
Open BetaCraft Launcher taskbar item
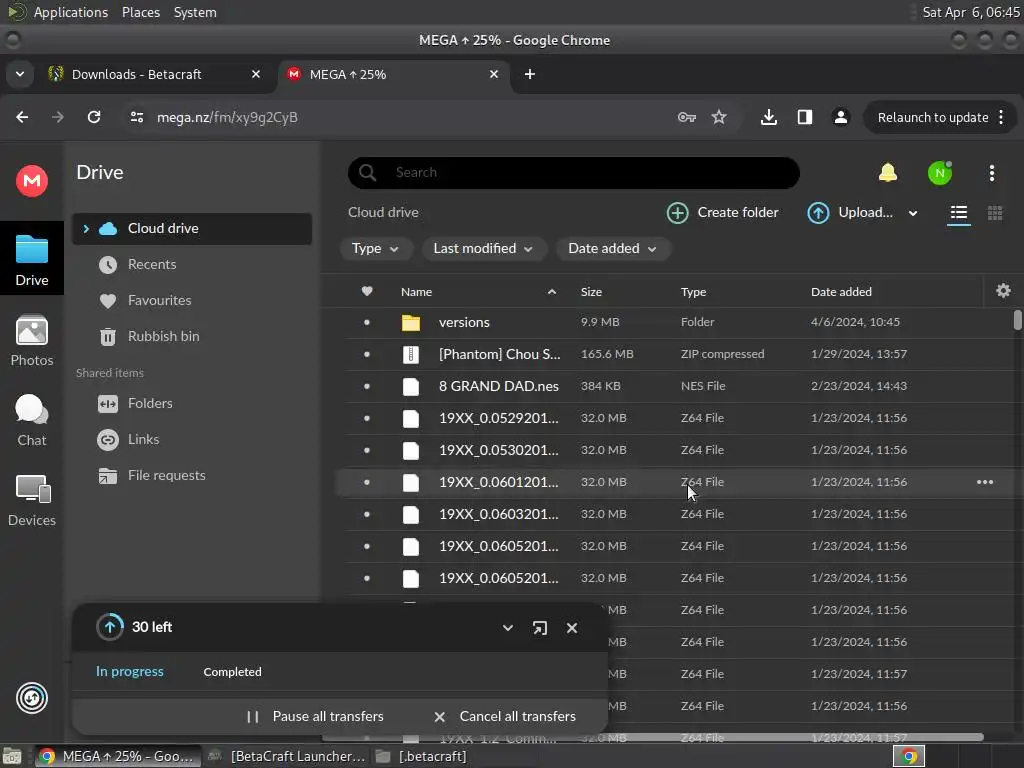pos(286,756)
